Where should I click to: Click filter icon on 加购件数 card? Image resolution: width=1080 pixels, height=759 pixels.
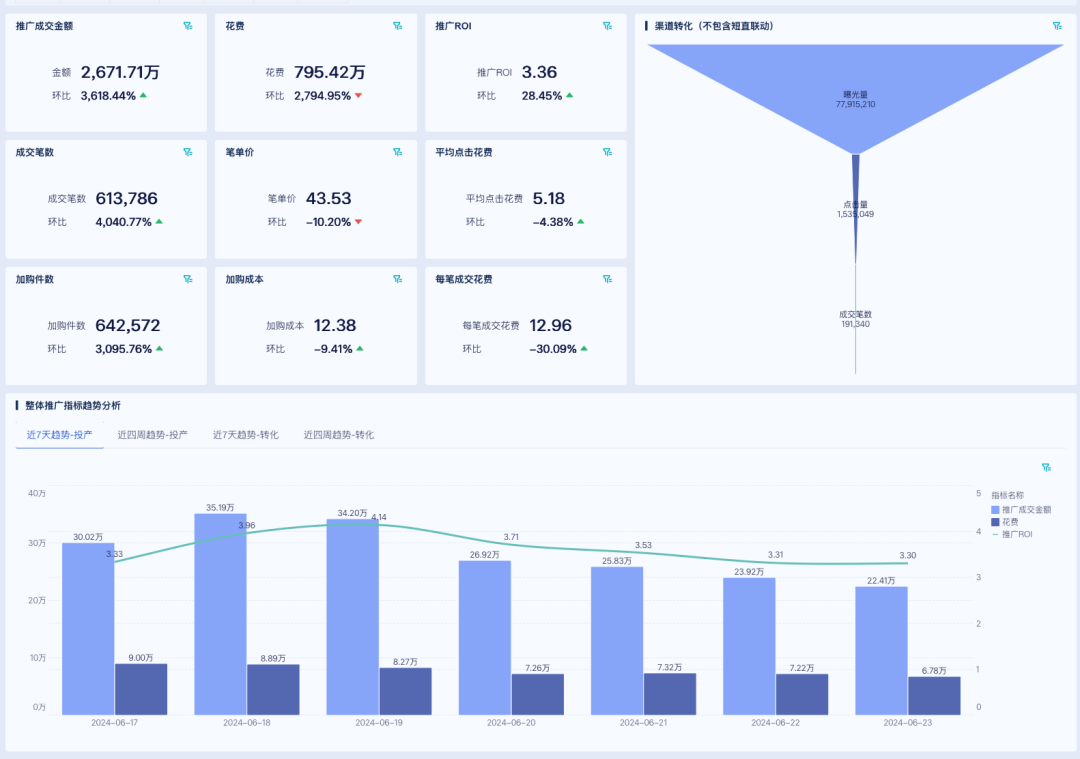click(188, 279)
